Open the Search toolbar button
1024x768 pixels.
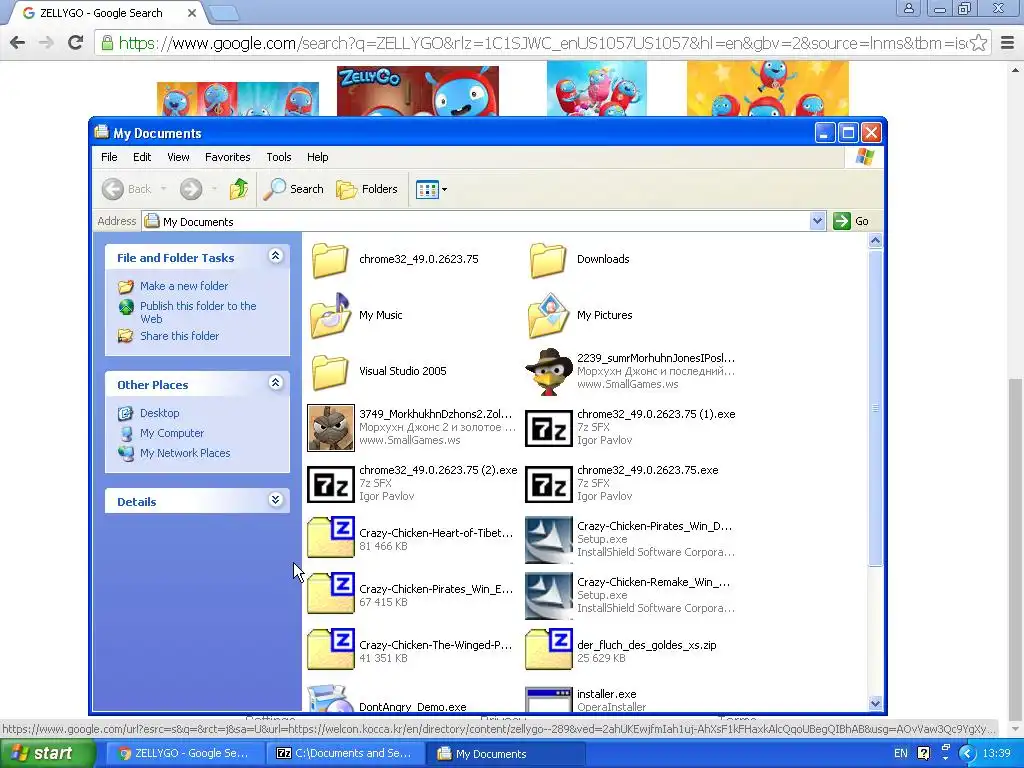click(x=294, y=189)
